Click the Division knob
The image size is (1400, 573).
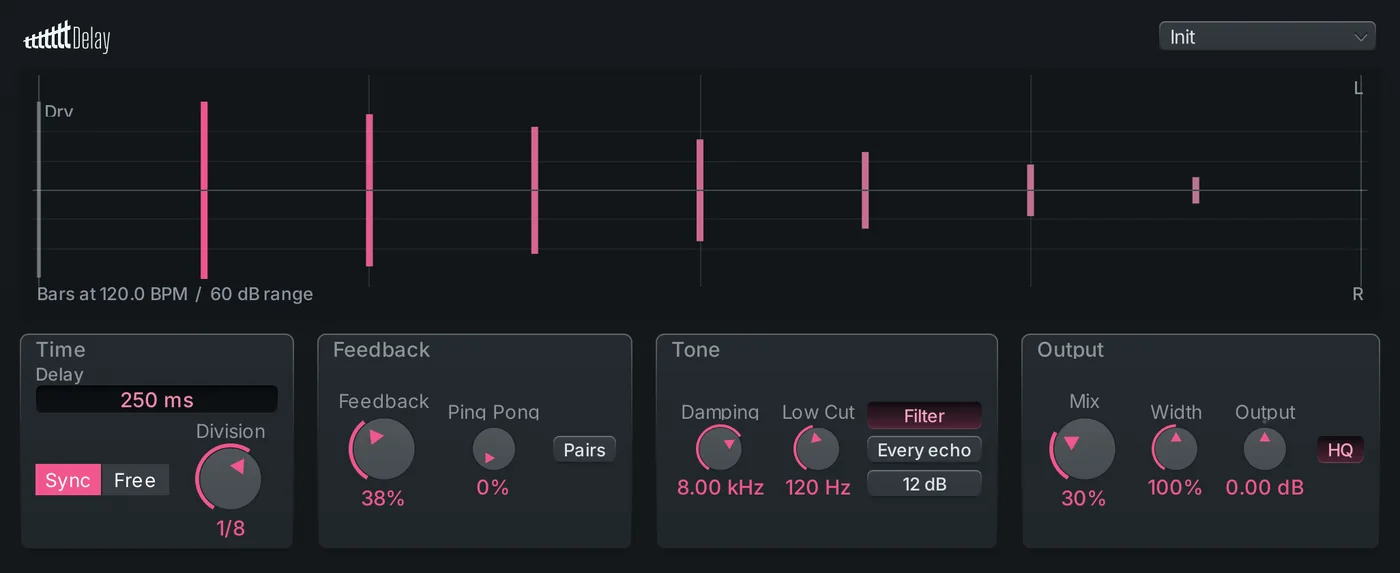230,477
